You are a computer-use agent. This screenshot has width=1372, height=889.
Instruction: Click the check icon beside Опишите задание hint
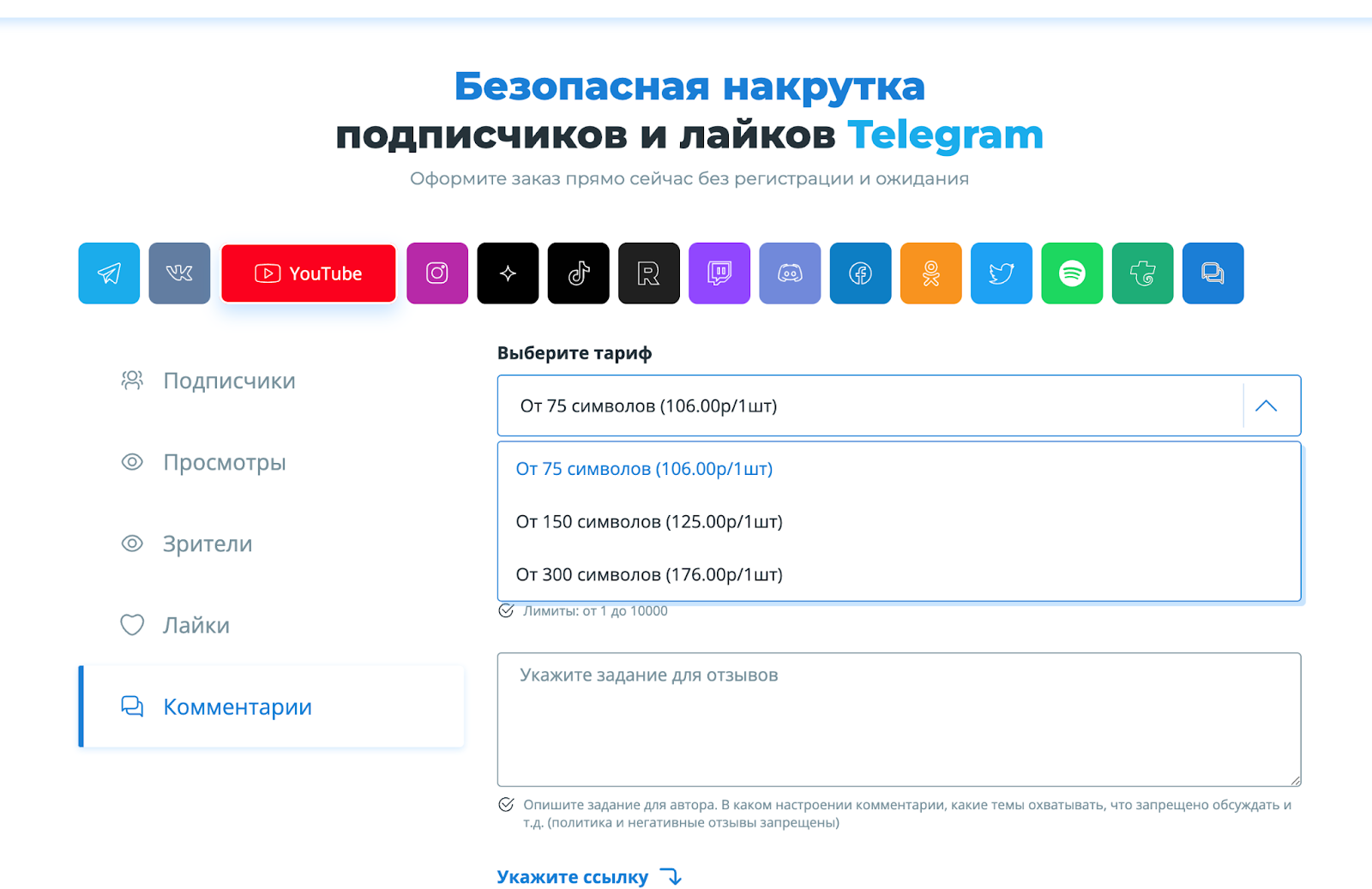coord(506,804)
